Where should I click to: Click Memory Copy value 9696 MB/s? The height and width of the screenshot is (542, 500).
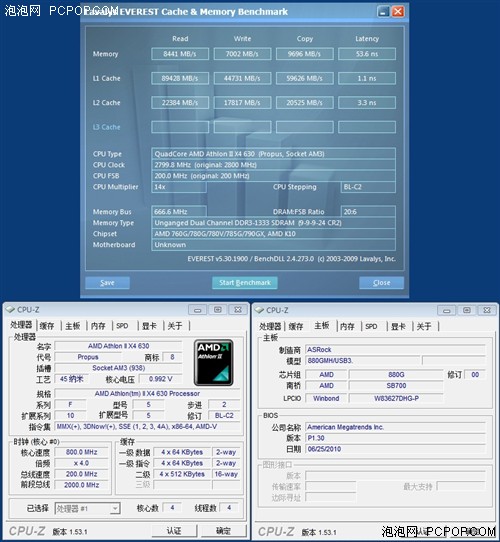(x=305, y=54)
